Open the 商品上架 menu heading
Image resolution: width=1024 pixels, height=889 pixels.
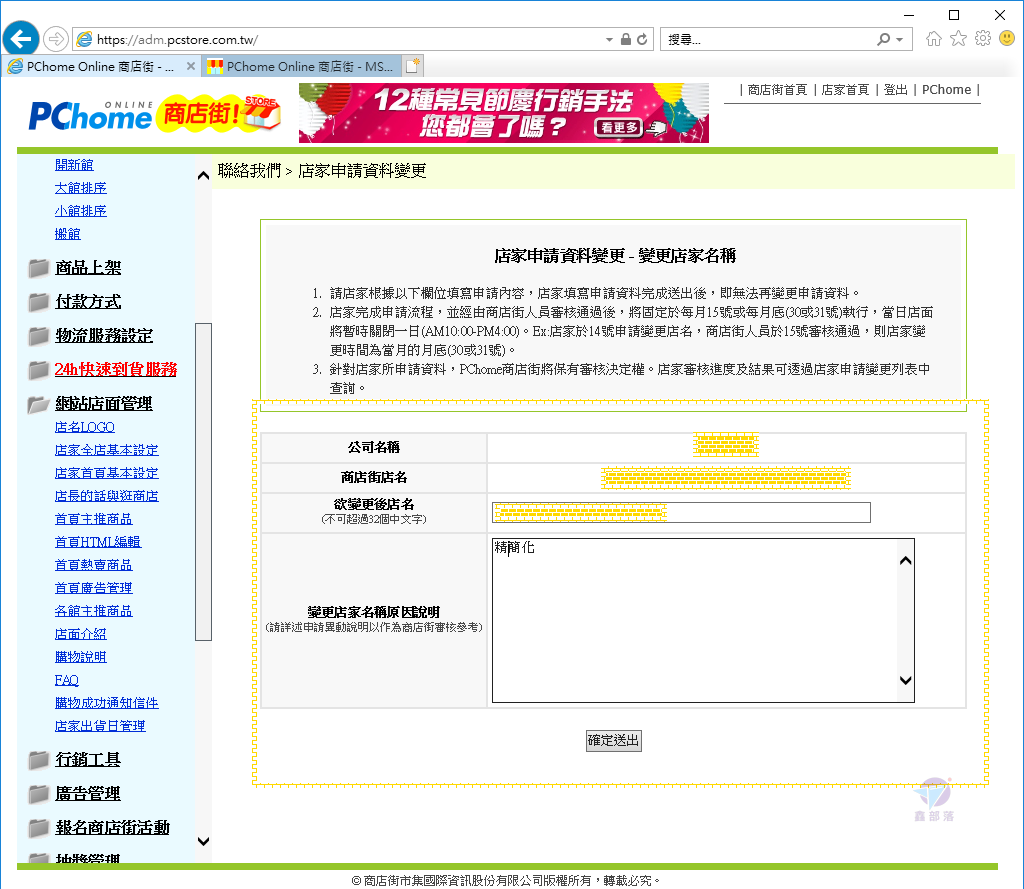[x=88, y=268]
